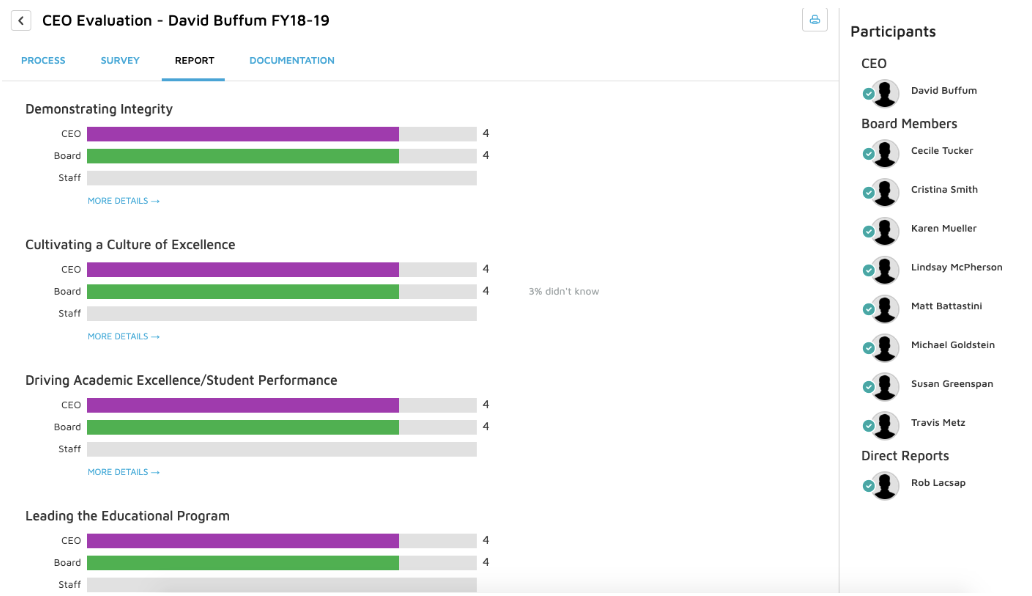Click David Buffum's profile avatar
Image resolution: width=1032 pixels, height=596 pixels.
coord(881,92)
